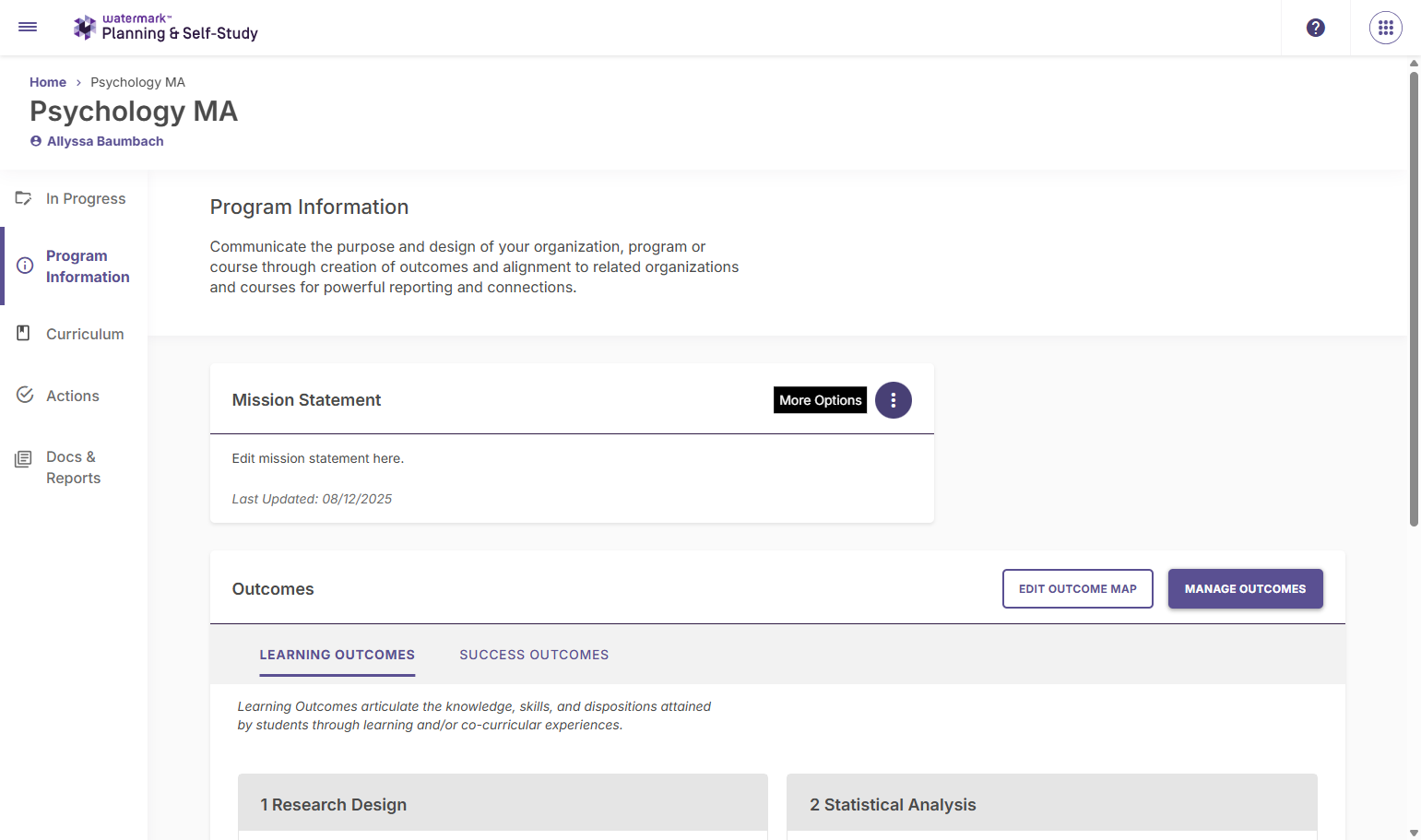Click the In Progress folder icon
The height and width of the screenshot is (840, 1421).
click(24, 198)
